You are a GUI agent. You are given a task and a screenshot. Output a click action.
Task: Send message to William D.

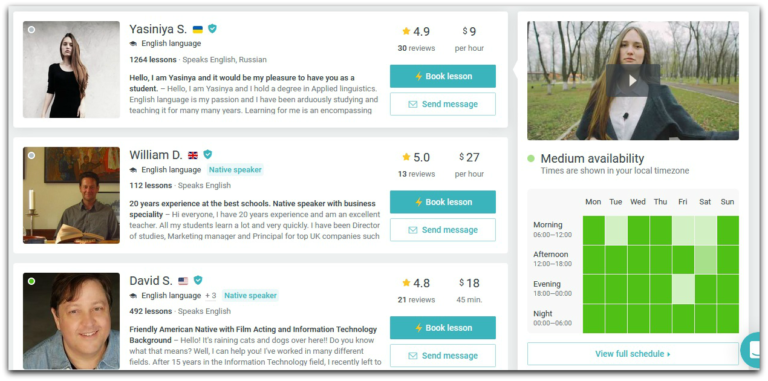443,230
